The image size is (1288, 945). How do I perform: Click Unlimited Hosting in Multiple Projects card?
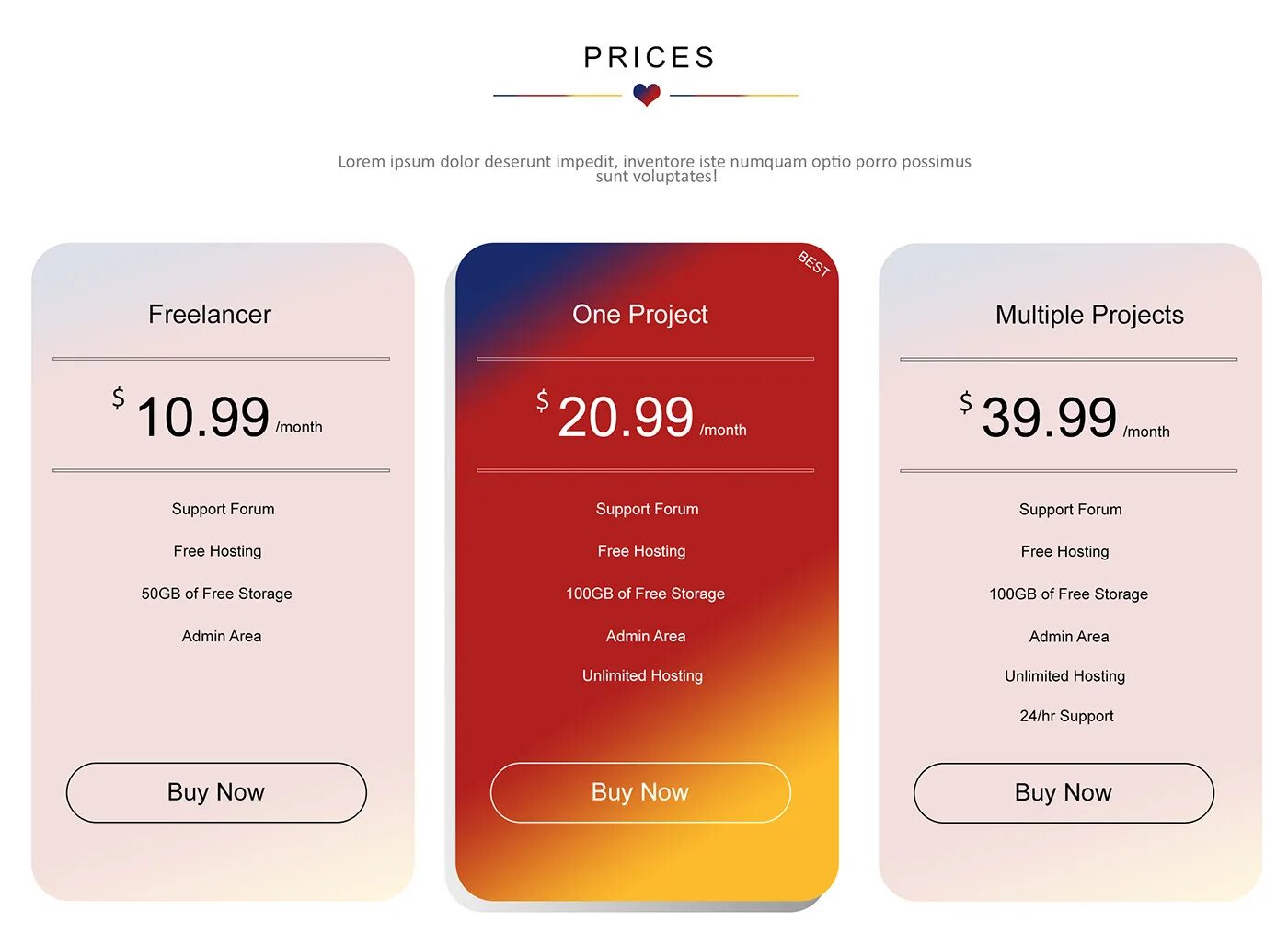[x=1065, y=676]
